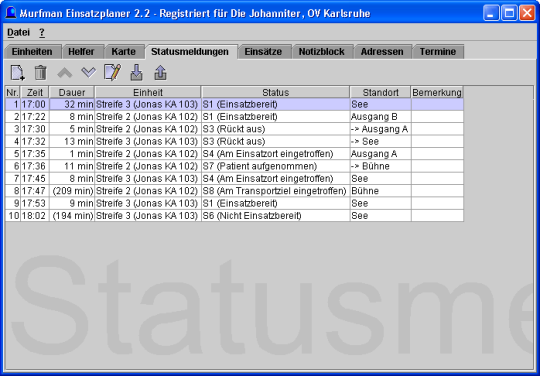This screenshot has height=376, width=540.
Task: Import data with the download arrow icon
Action: (x=137, y=73)
